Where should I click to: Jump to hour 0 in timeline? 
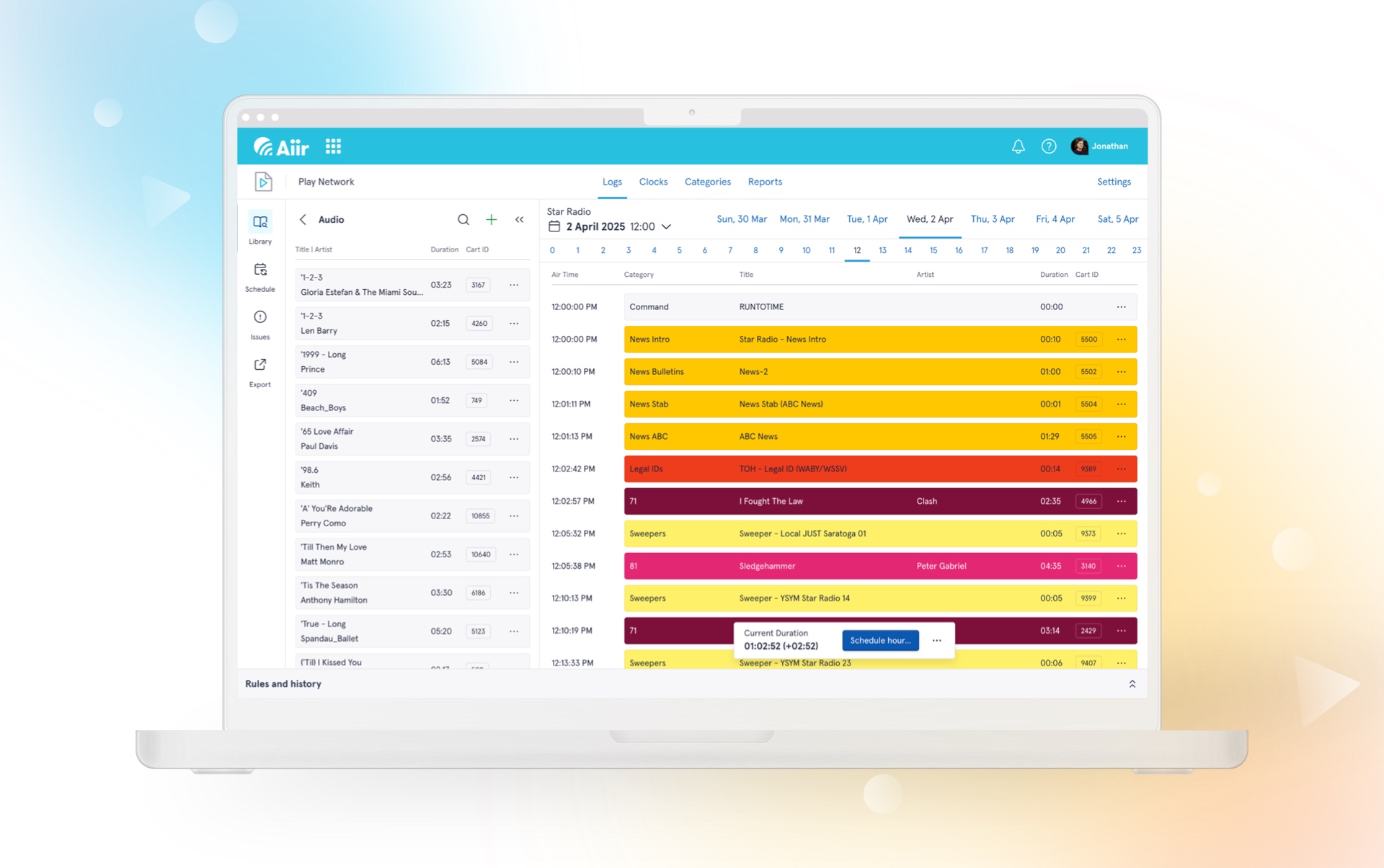coord(552,250)
